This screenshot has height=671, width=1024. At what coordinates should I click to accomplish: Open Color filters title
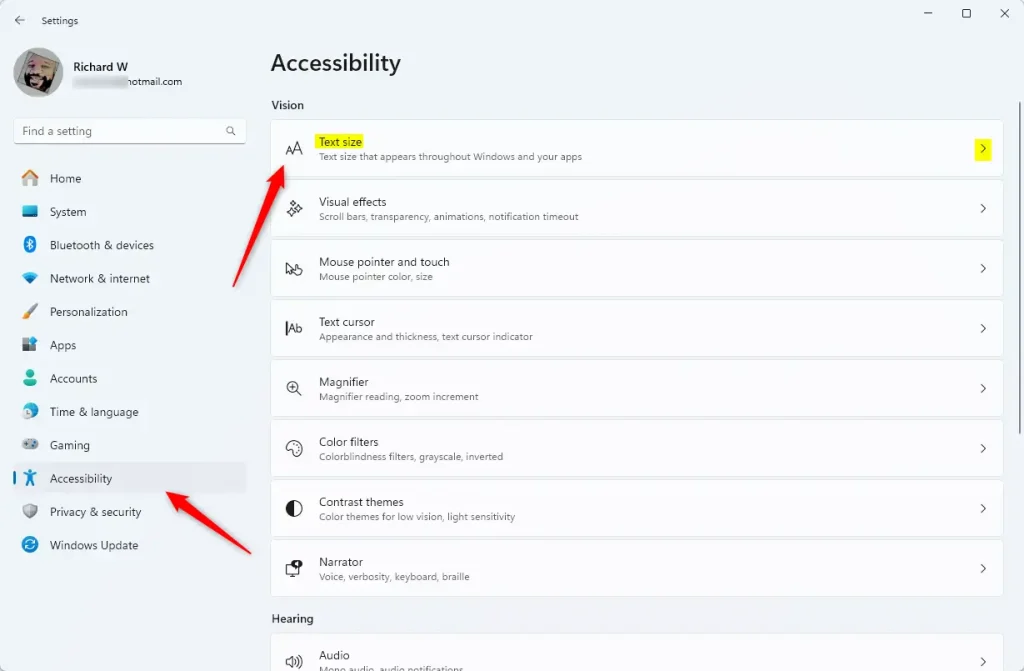349,442
